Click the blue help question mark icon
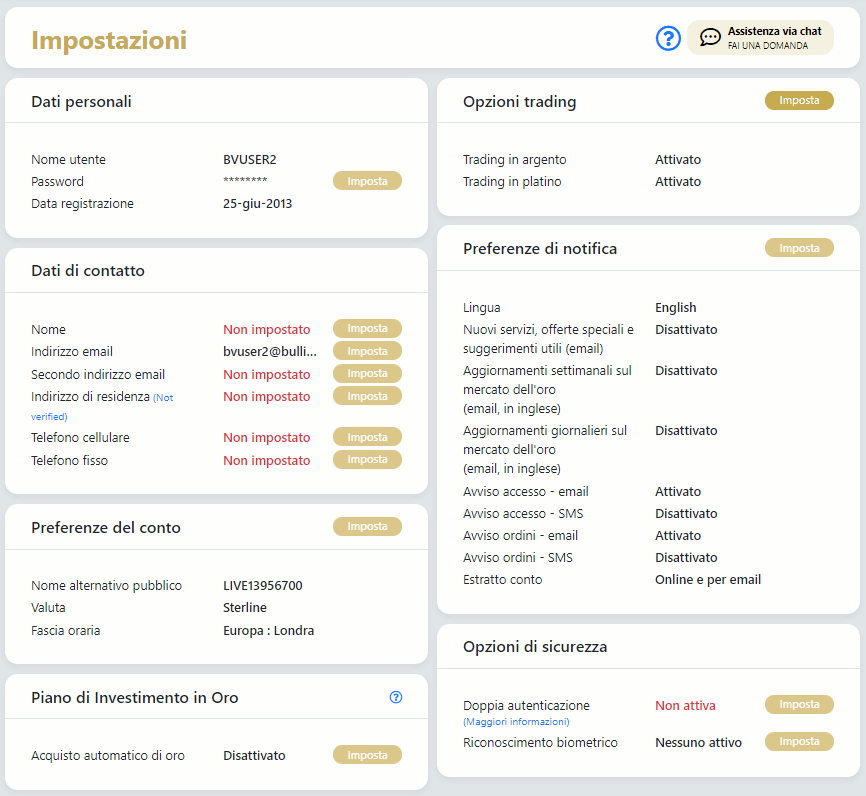The width and height of the screenshot is (866, 796). click(x=668, y=38)
